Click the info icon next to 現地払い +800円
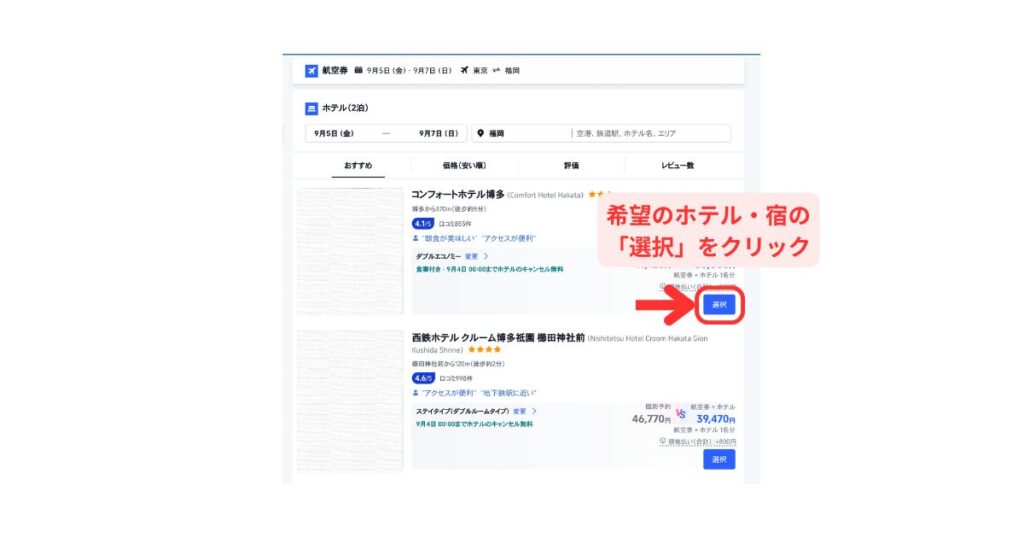Image resolution: width=1024 pixels, height=538 pixels. [x=663, y=441]
